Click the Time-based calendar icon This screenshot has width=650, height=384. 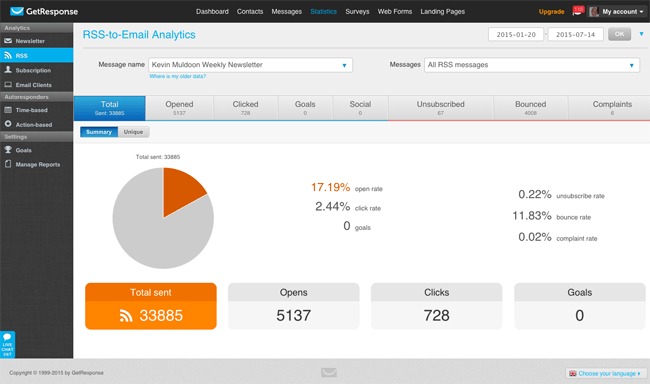pyautogui.click(x=8, y=110)
